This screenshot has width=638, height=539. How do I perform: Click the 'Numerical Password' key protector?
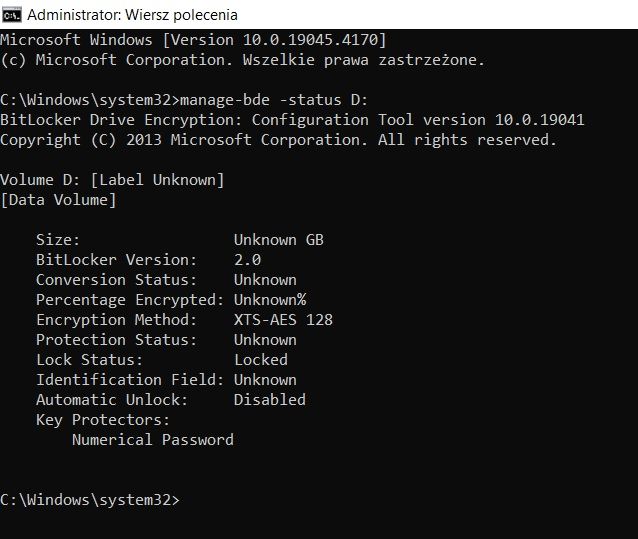pos(153,440)
